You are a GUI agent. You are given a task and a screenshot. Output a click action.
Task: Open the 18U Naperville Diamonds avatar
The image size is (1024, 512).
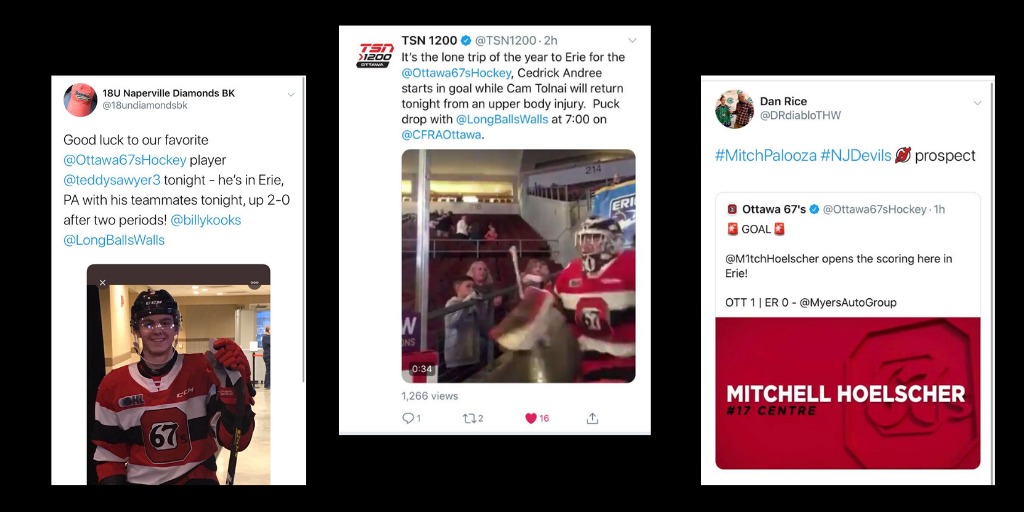click(80, 100)
